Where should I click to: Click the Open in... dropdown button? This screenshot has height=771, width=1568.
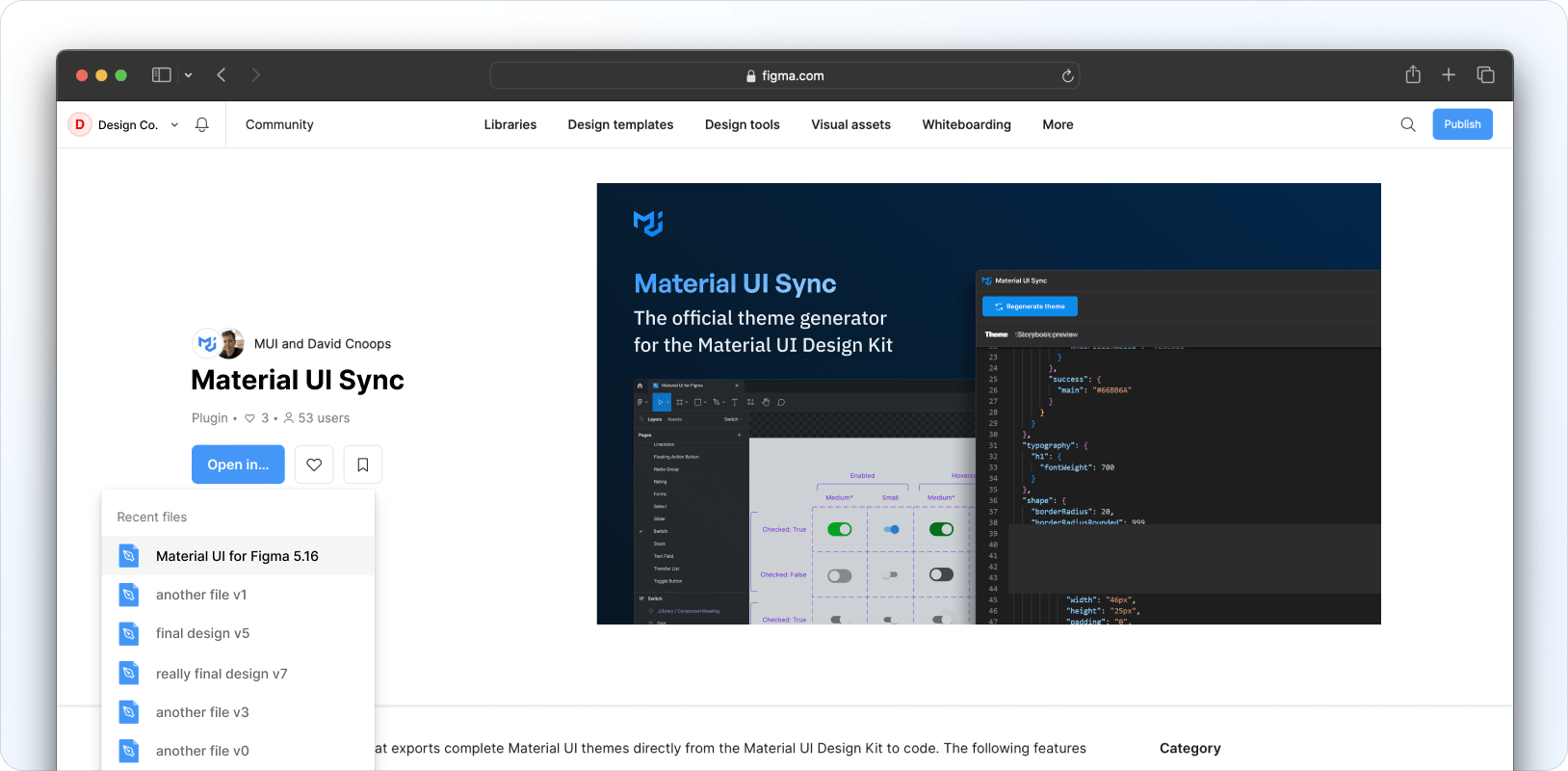coord(238,465)
